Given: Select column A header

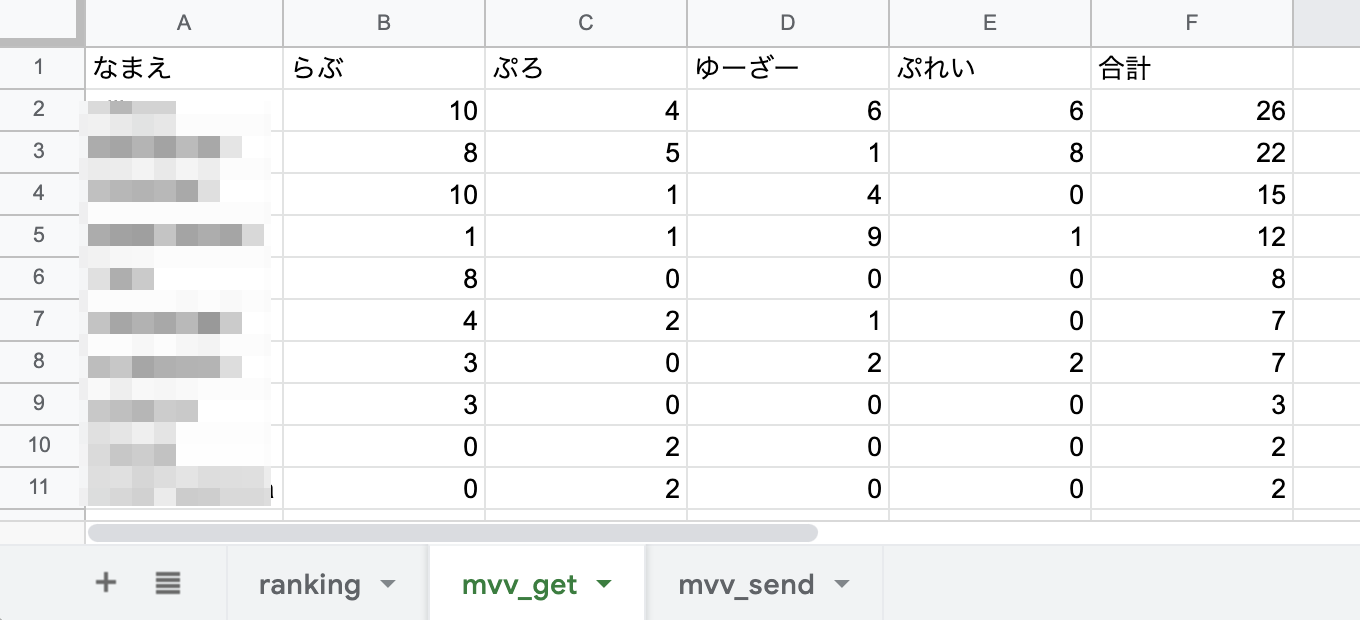Looking at the screenshot, I should 183,23.
